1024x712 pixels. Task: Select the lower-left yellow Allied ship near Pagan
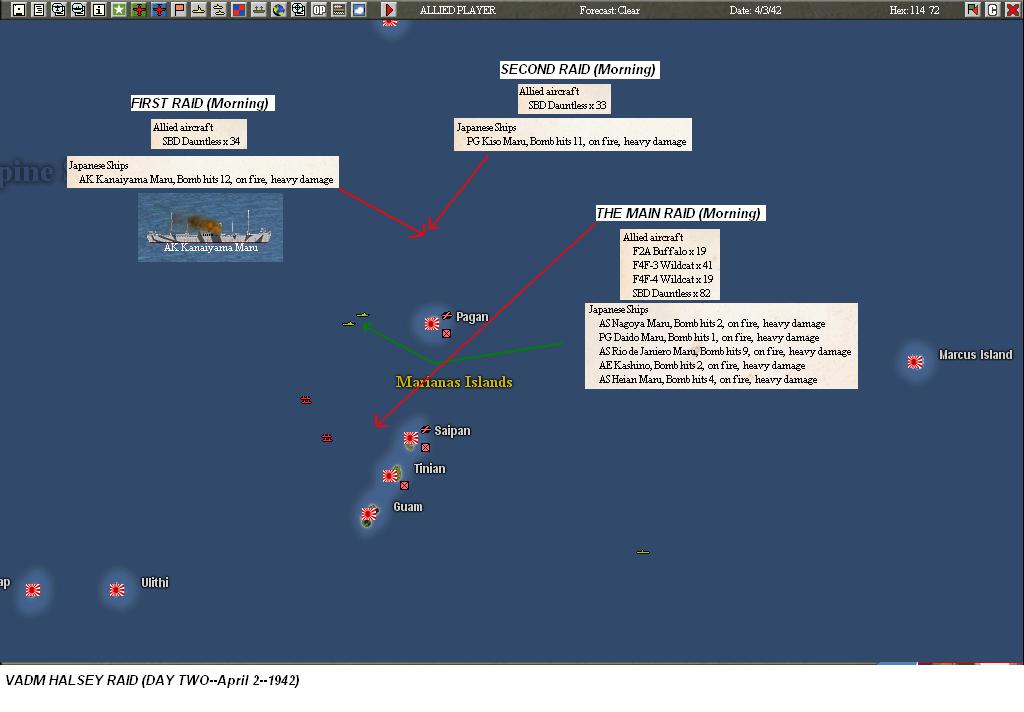349,323
